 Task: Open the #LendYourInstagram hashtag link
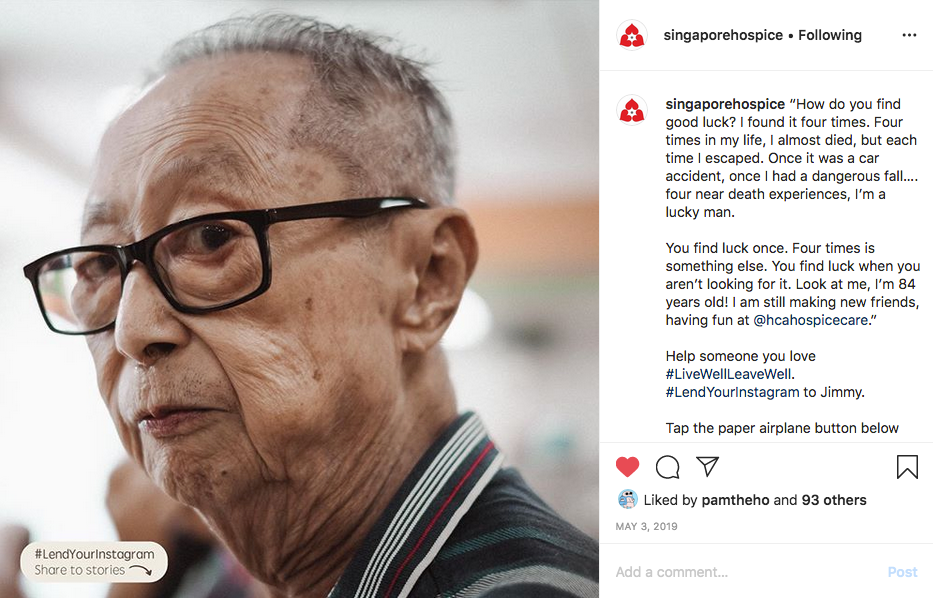click(x=732, y=392)
